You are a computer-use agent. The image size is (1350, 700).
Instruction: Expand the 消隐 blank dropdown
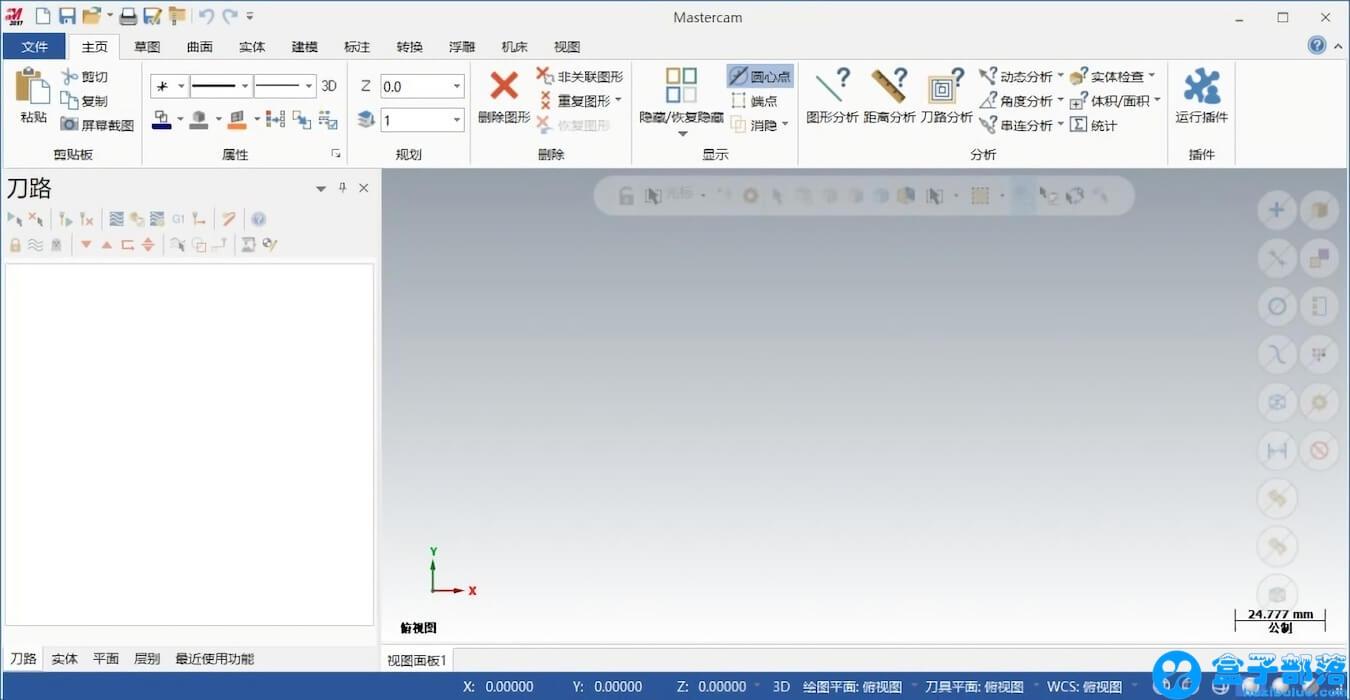point(785,125)
